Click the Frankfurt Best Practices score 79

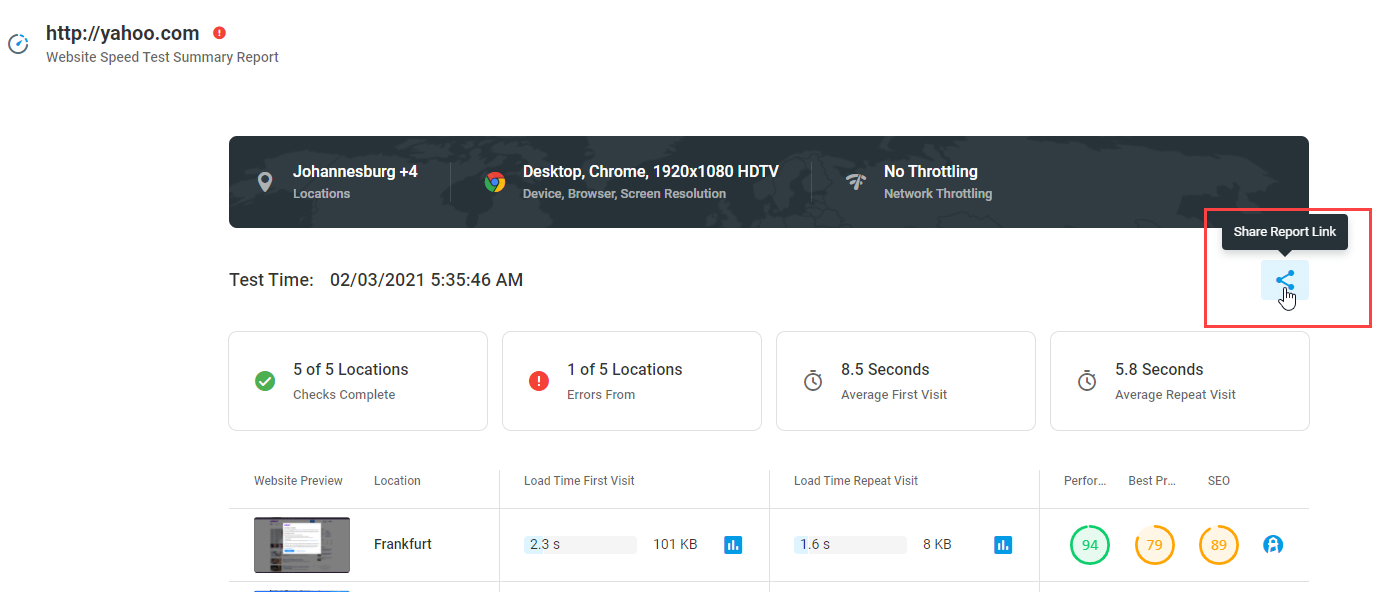coord(1154,545)
